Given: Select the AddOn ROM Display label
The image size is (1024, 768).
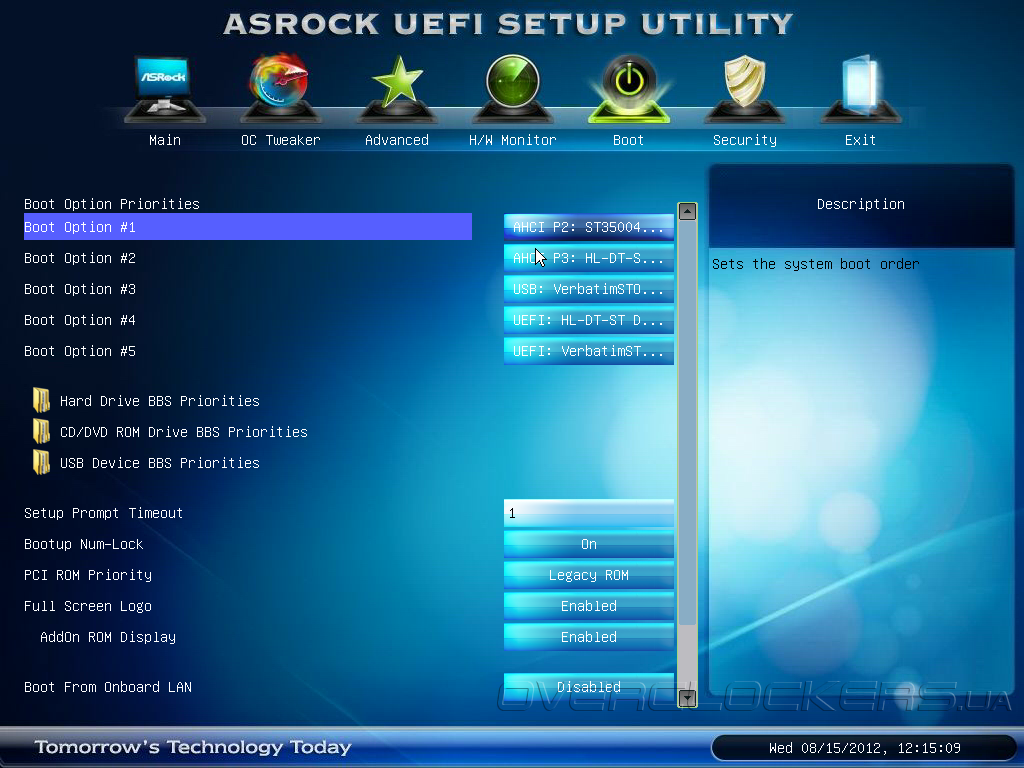Looking at the screenshot, I should coord(108,637).
